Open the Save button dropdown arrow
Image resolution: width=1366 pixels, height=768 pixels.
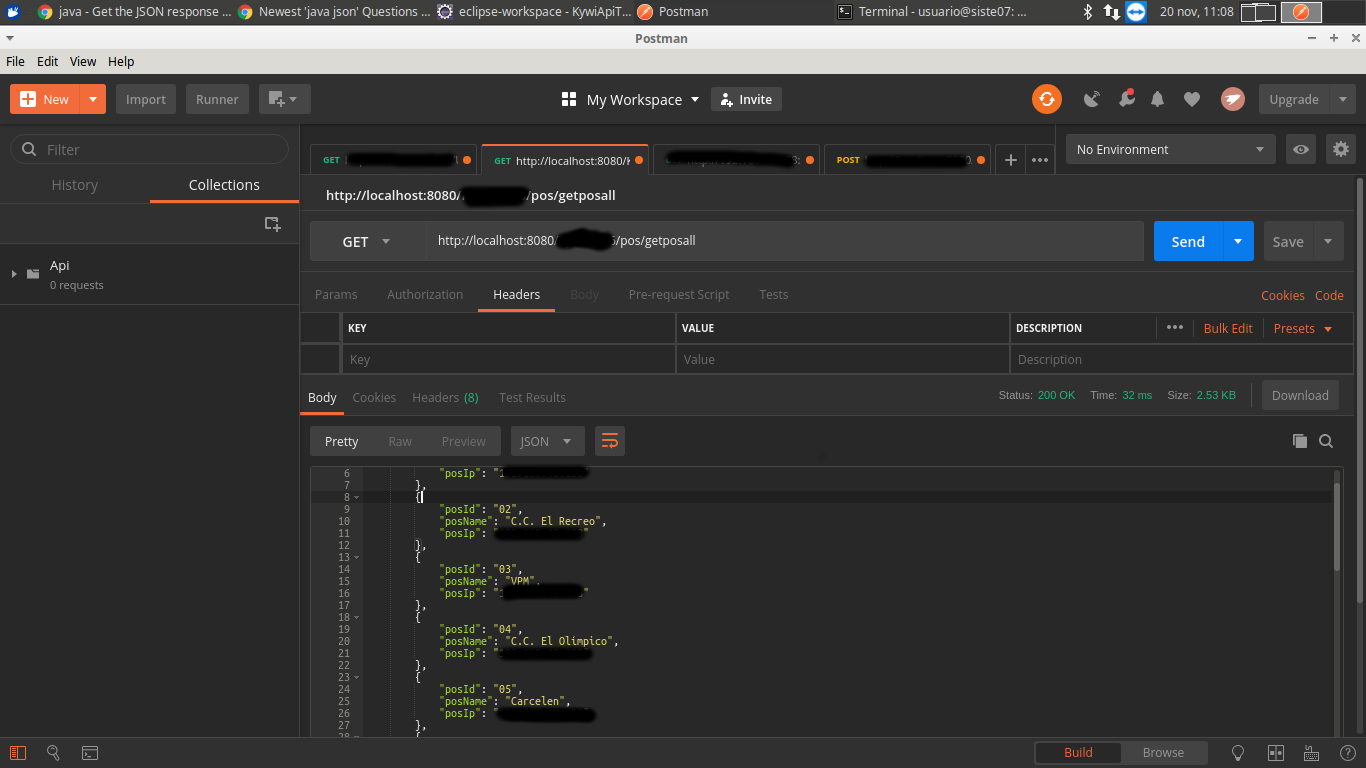(x=1328, y=241)
